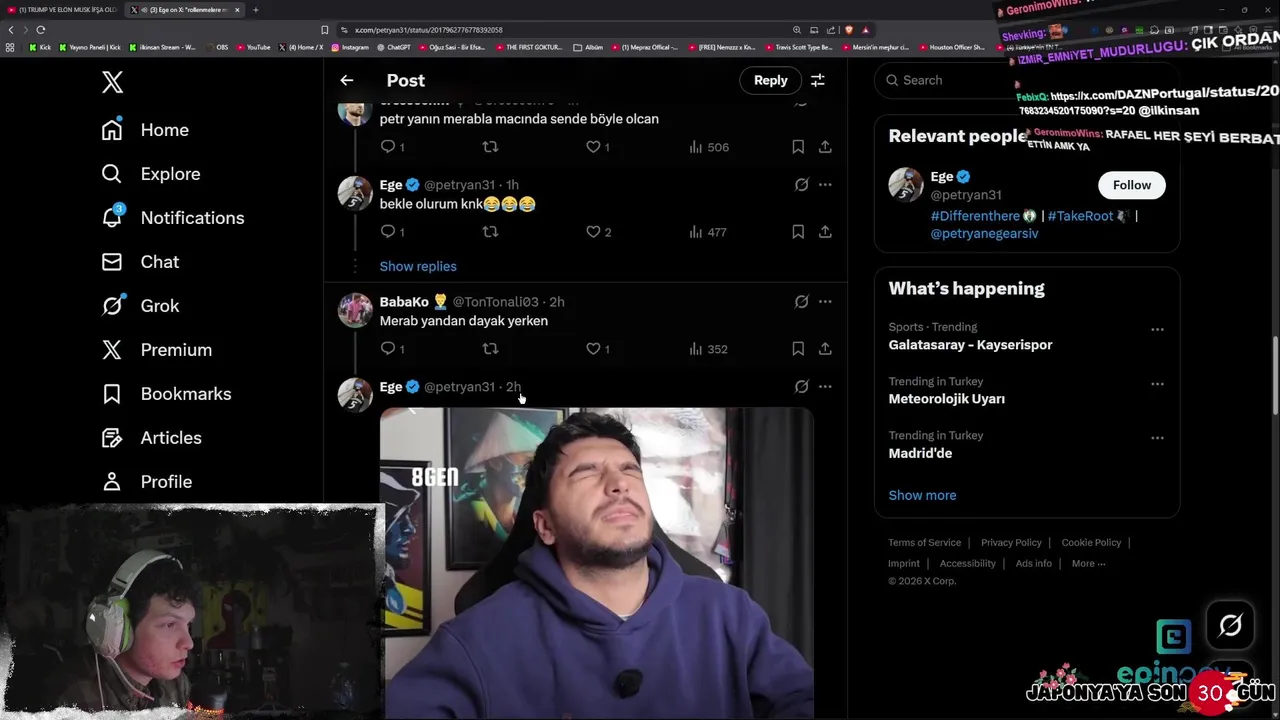Open the @petryanegearsiv mention link
This screenshot has width=1280, height=720.
984,234
